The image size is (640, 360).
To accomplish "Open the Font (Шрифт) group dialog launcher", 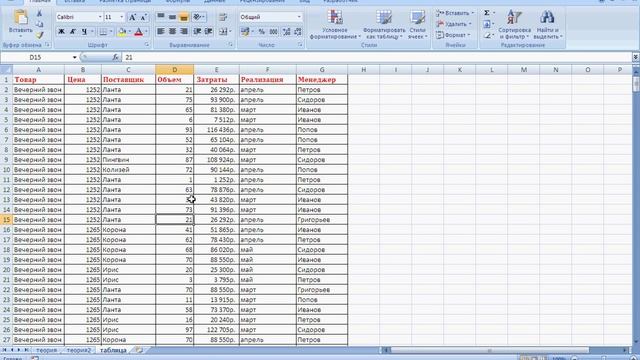I will pos(147,45).
